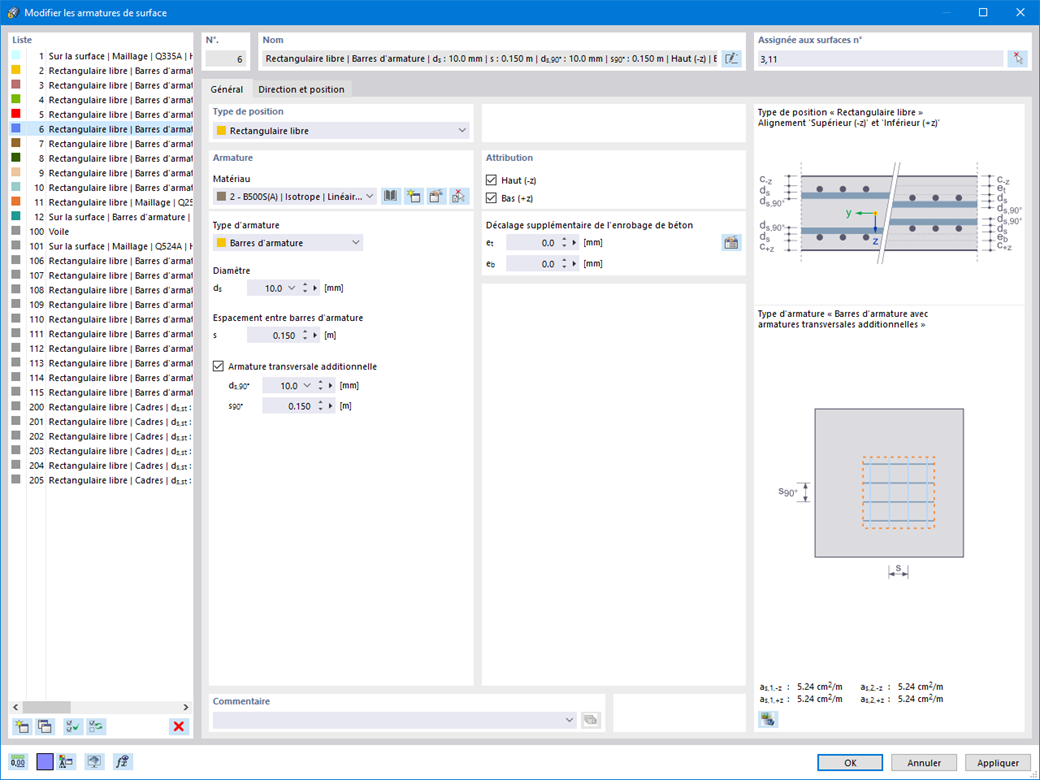Edit the selected material icon
Viewport: 1040px width, 780px height.
[436, 196]
